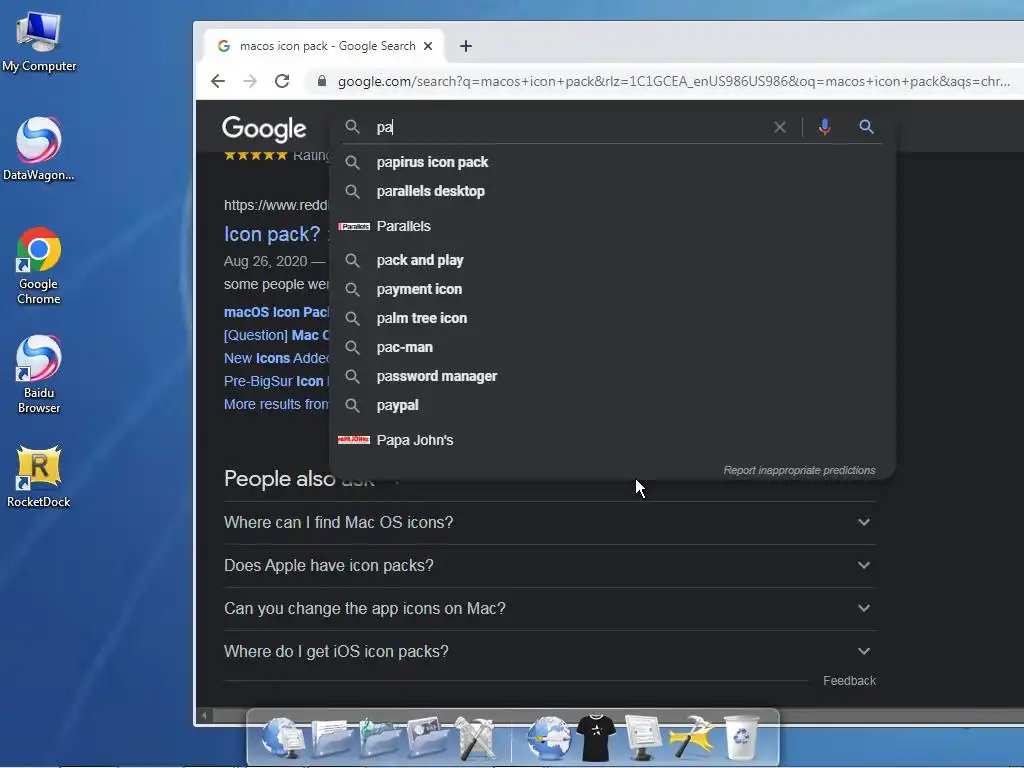Select the Parallels brand suggestion

point(613,226)
